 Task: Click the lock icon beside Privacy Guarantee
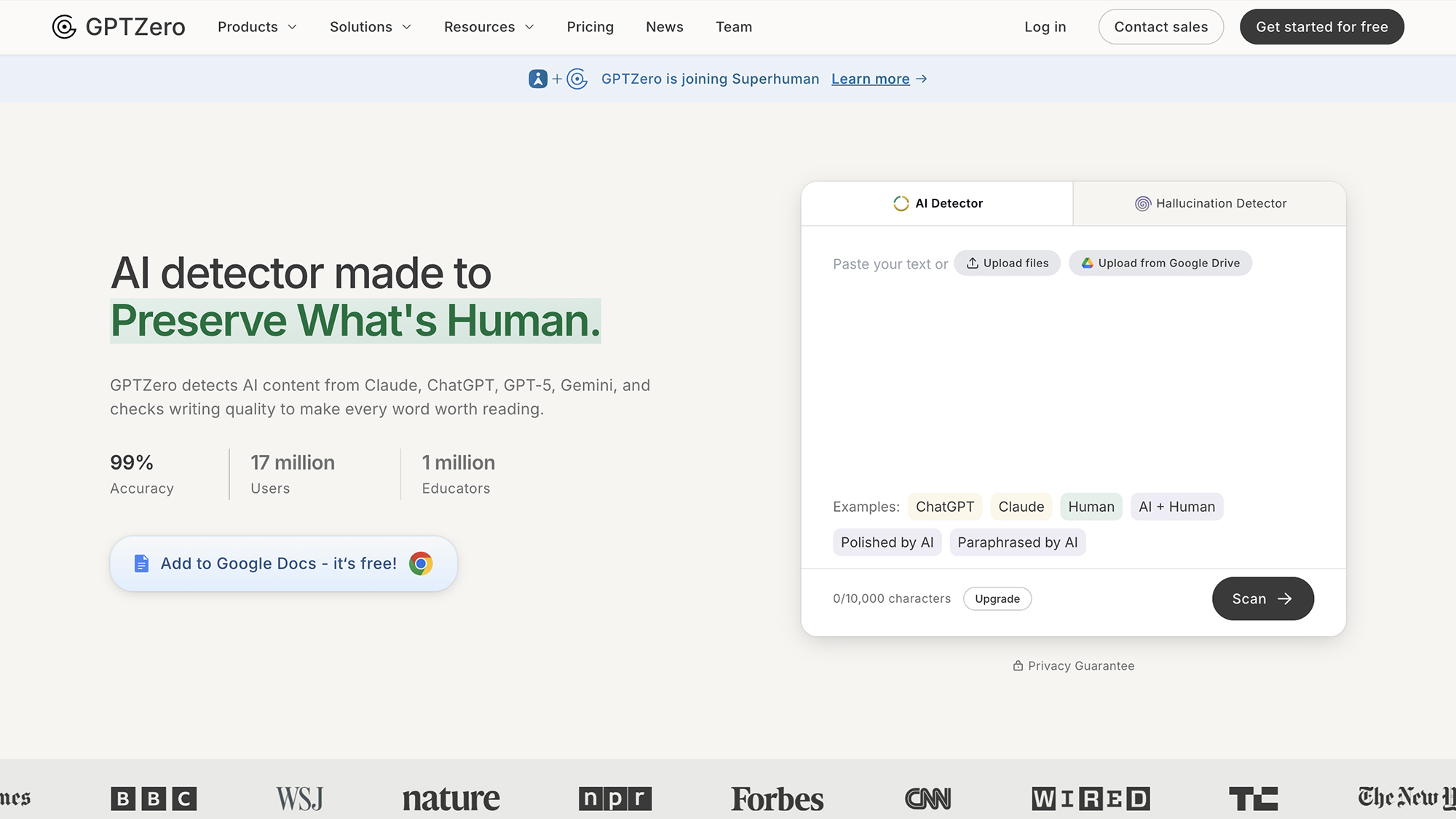1018,665
